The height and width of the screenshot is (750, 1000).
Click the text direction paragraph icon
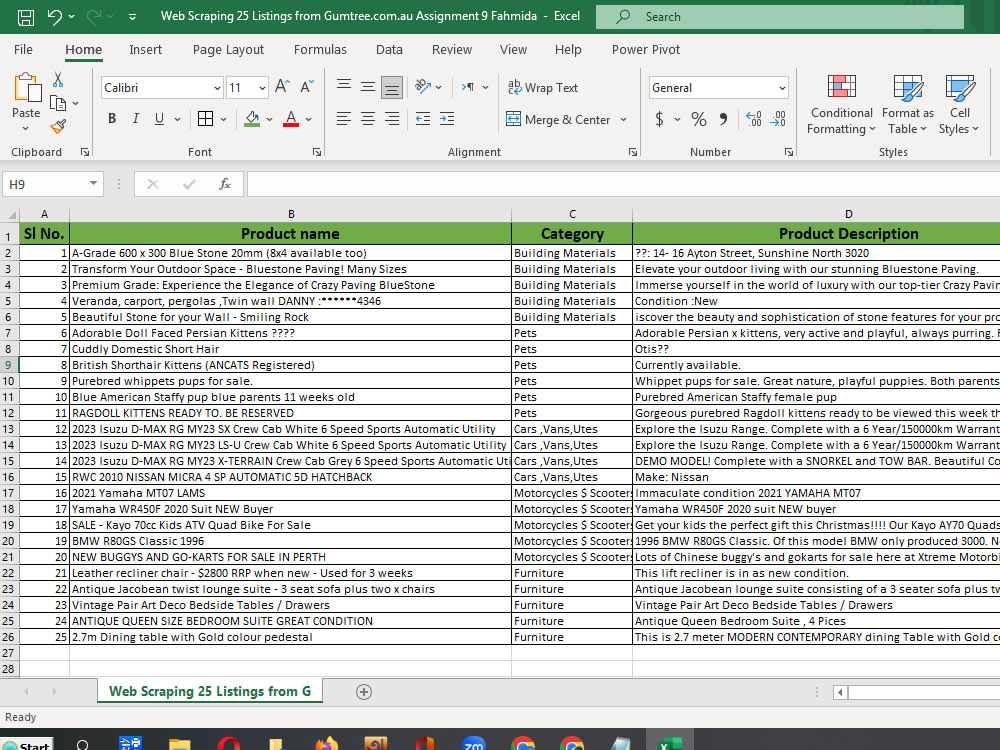click(x=468, y=87)
